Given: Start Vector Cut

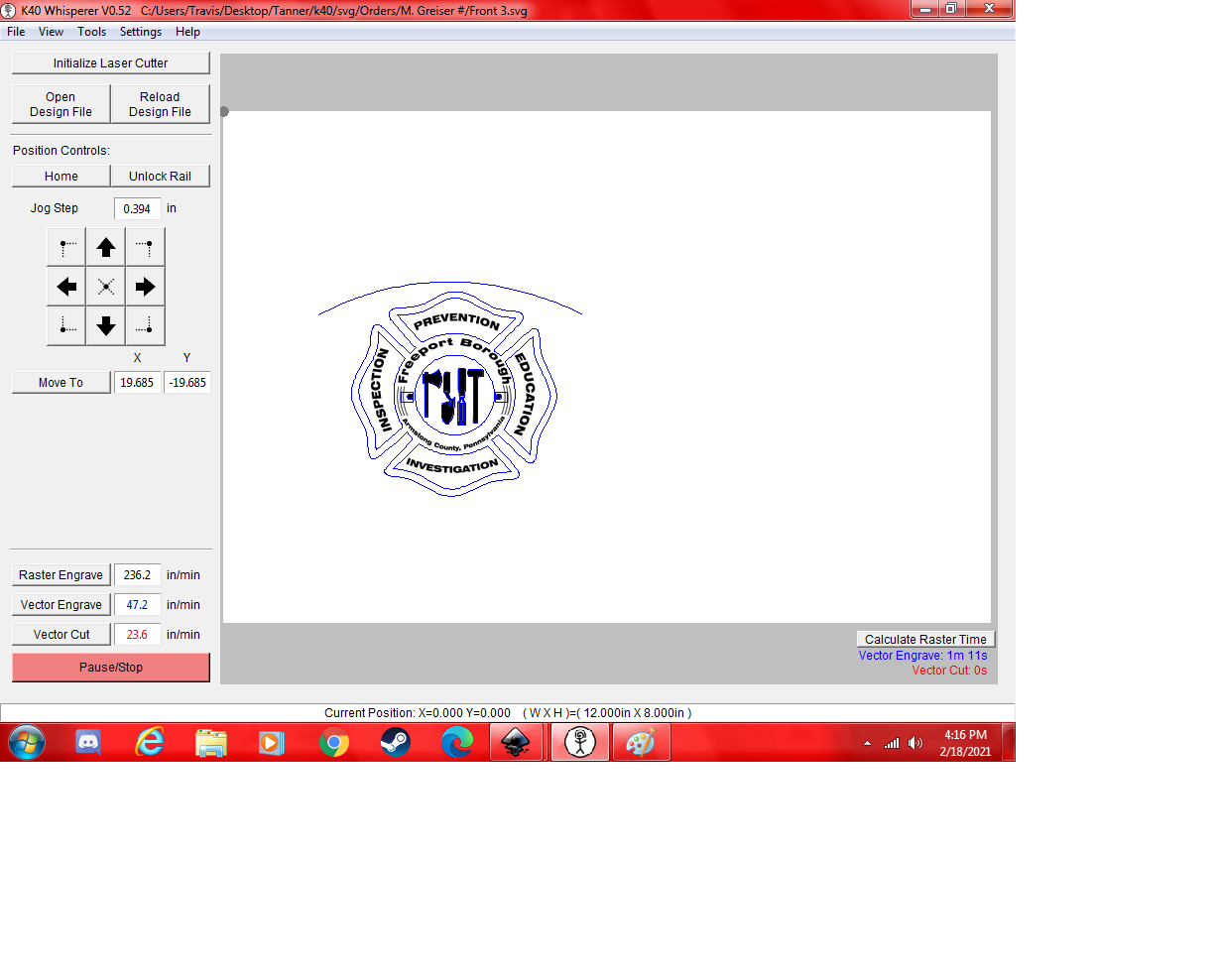Looking at the screenshot, I should pyautogui.click(x=61, y=634).
